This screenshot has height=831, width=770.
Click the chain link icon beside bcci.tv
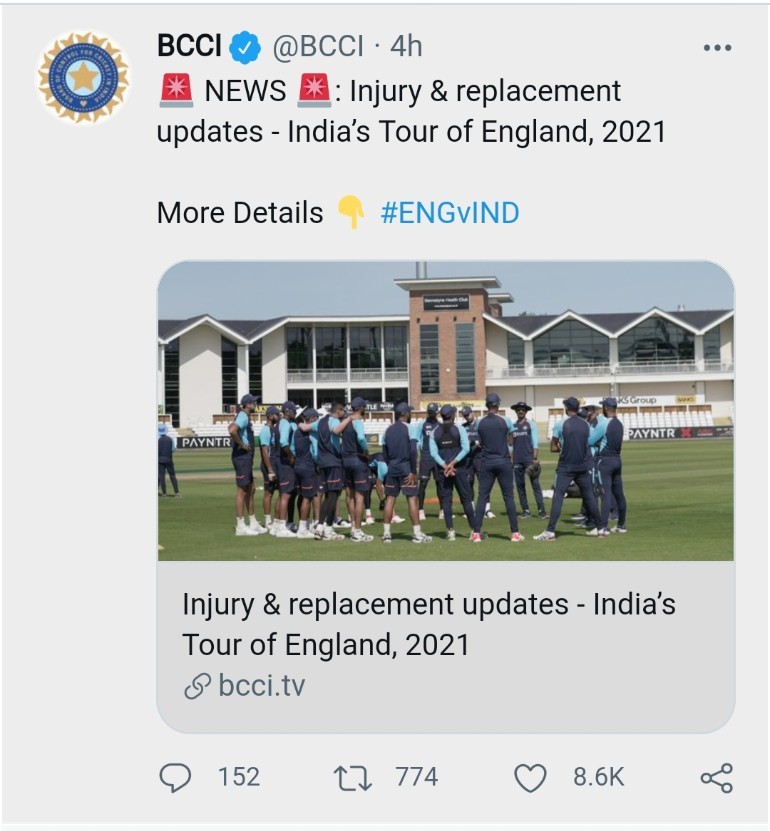click(x=198, y=686)
